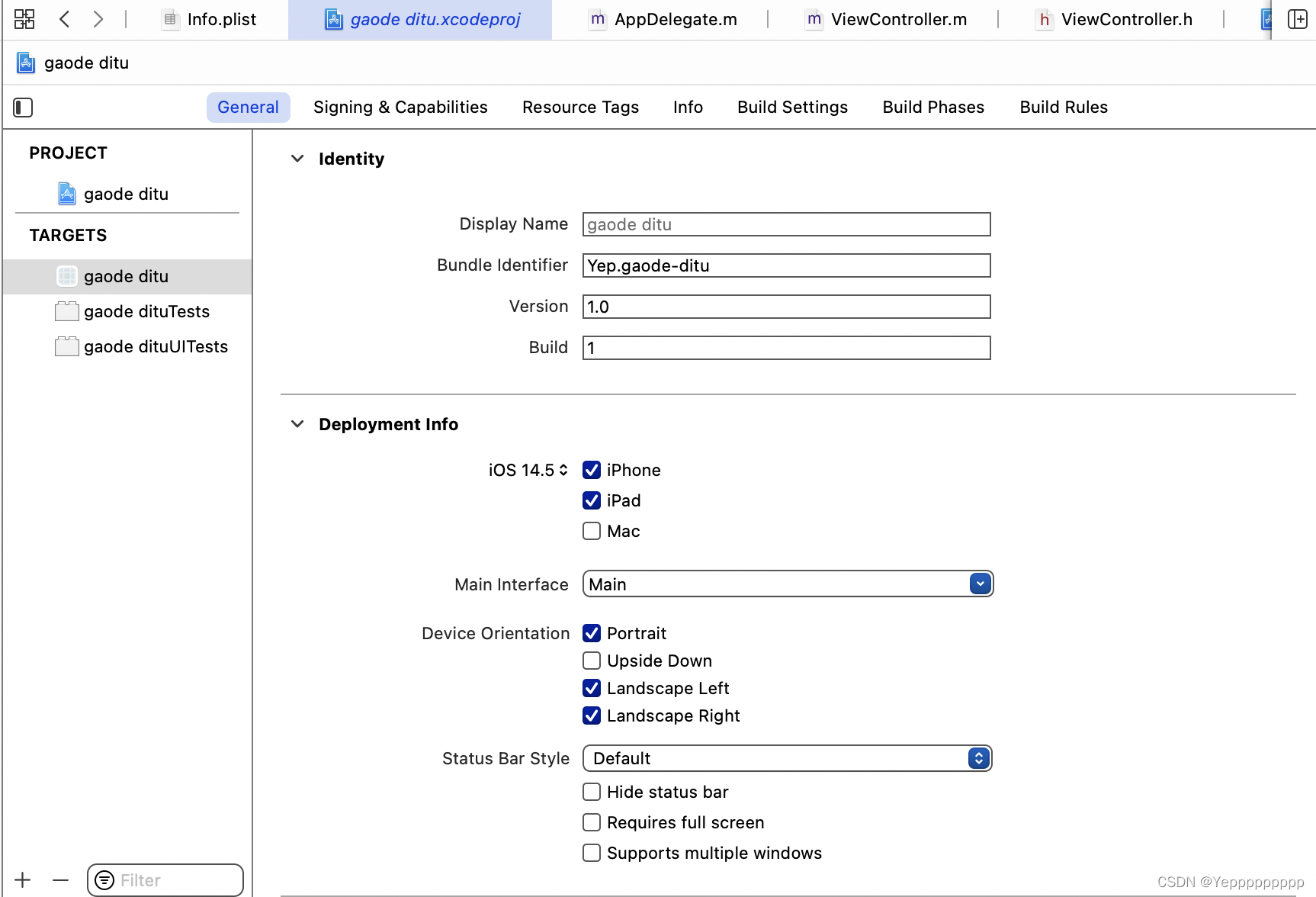Click the filter options icon
1316x897 pixels.
point(105,880)
